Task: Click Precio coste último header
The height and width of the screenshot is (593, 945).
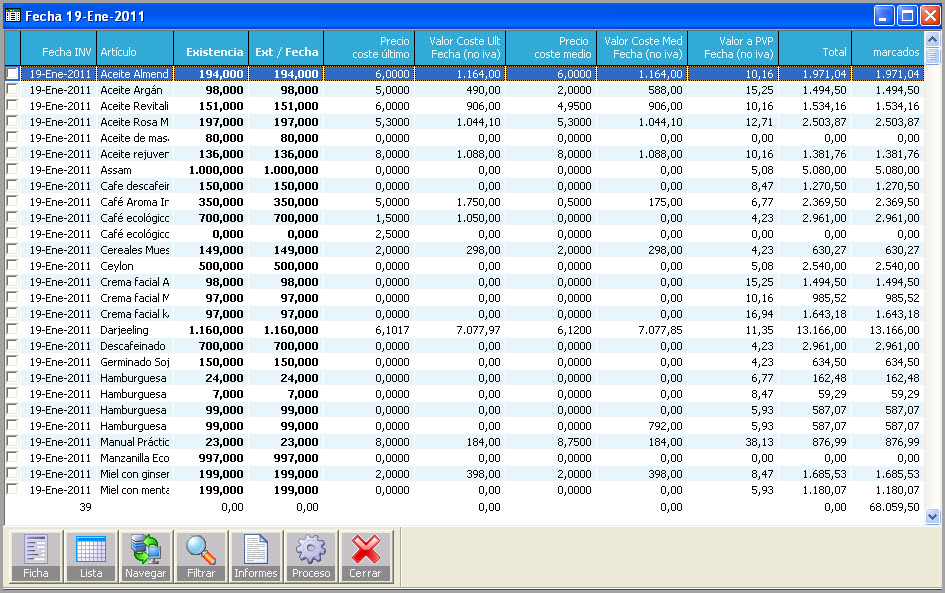Action: (369, 48)
